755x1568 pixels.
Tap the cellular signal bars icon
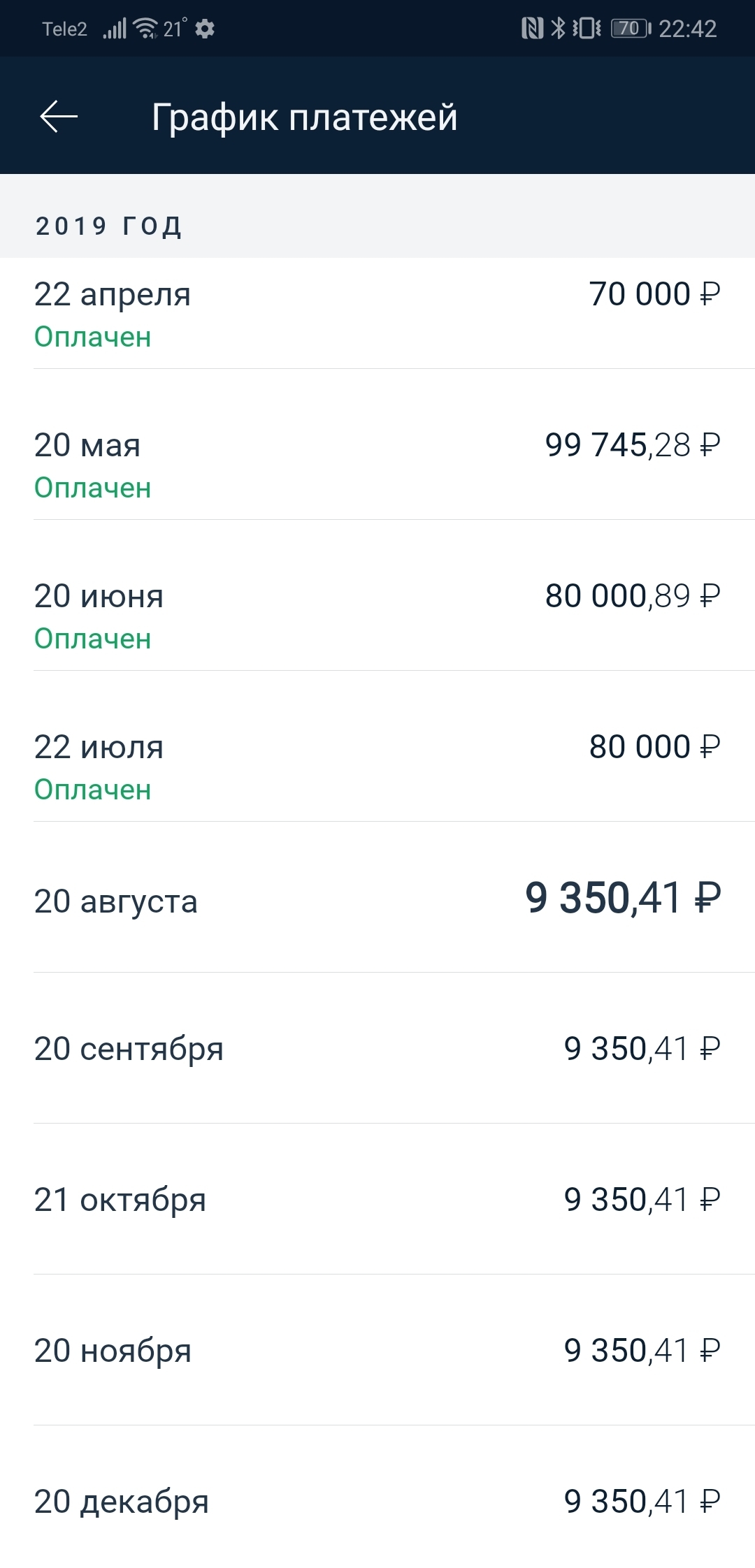point(115,29)
